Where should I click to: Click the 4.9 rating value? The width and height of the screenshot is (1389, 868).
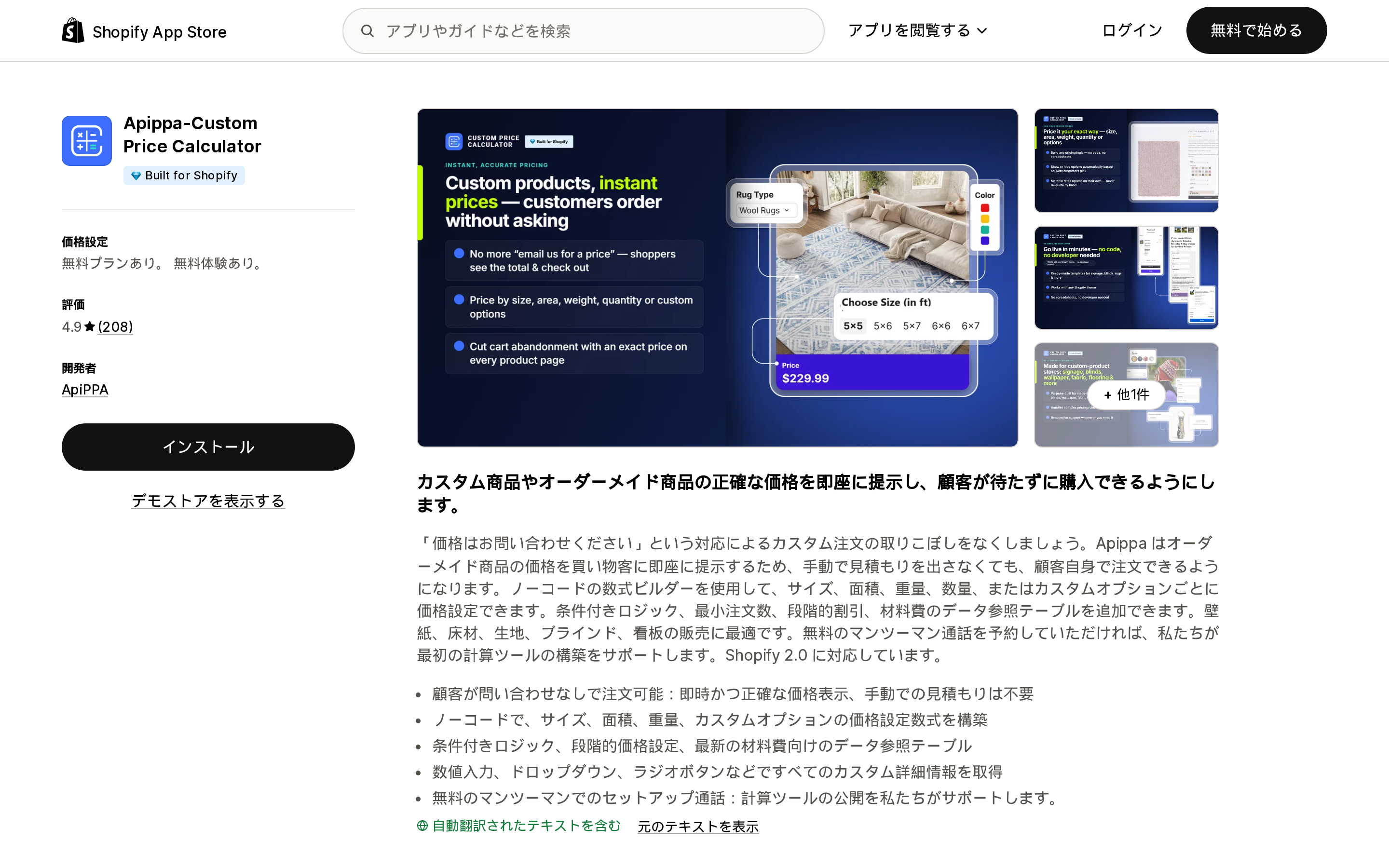point(72,326)
